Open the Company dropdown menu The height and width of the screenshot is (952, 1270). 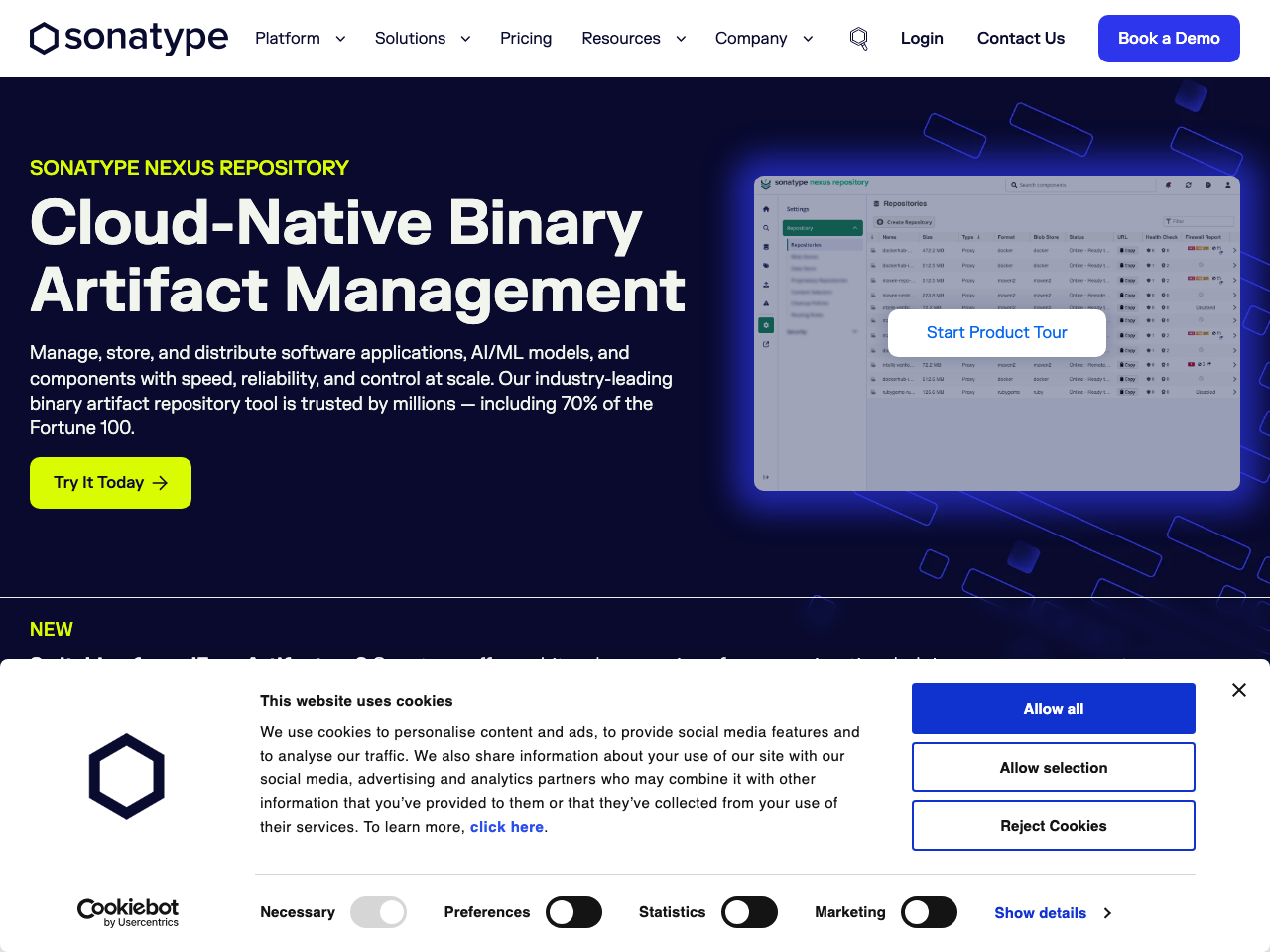point(764,39)
